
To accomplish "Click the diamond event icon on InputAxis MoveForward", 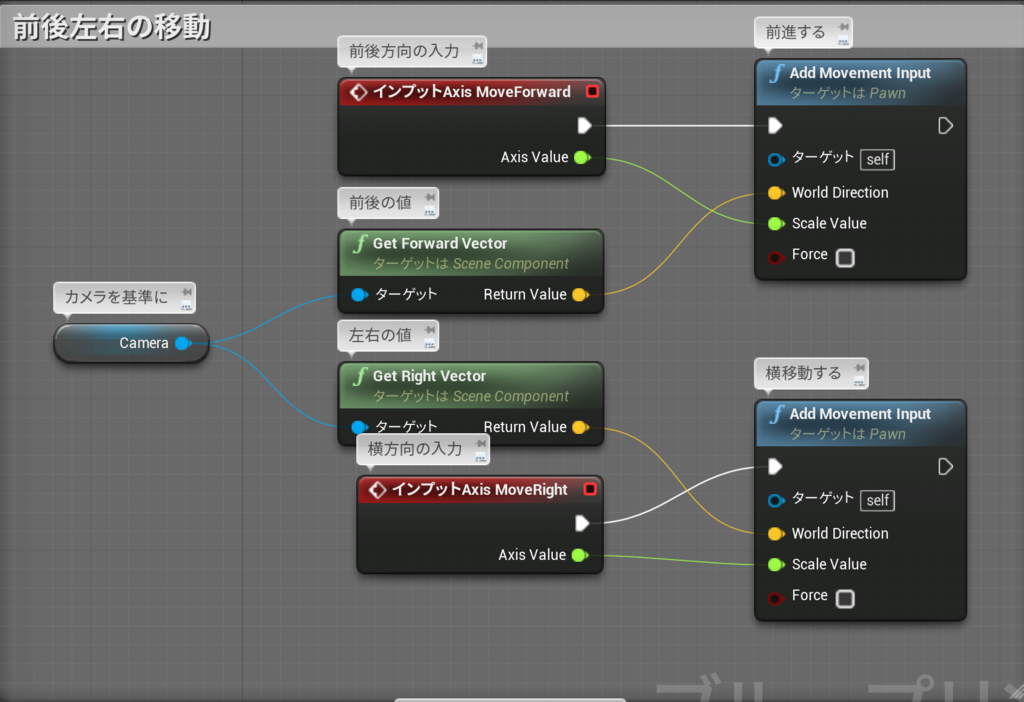I will (359, 92).
